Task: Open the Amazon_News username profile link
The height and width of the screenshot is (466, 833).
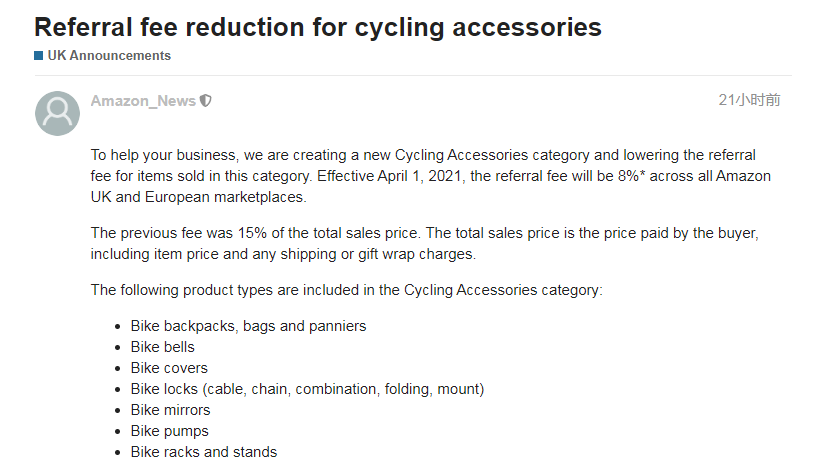Action: (143, 100)
